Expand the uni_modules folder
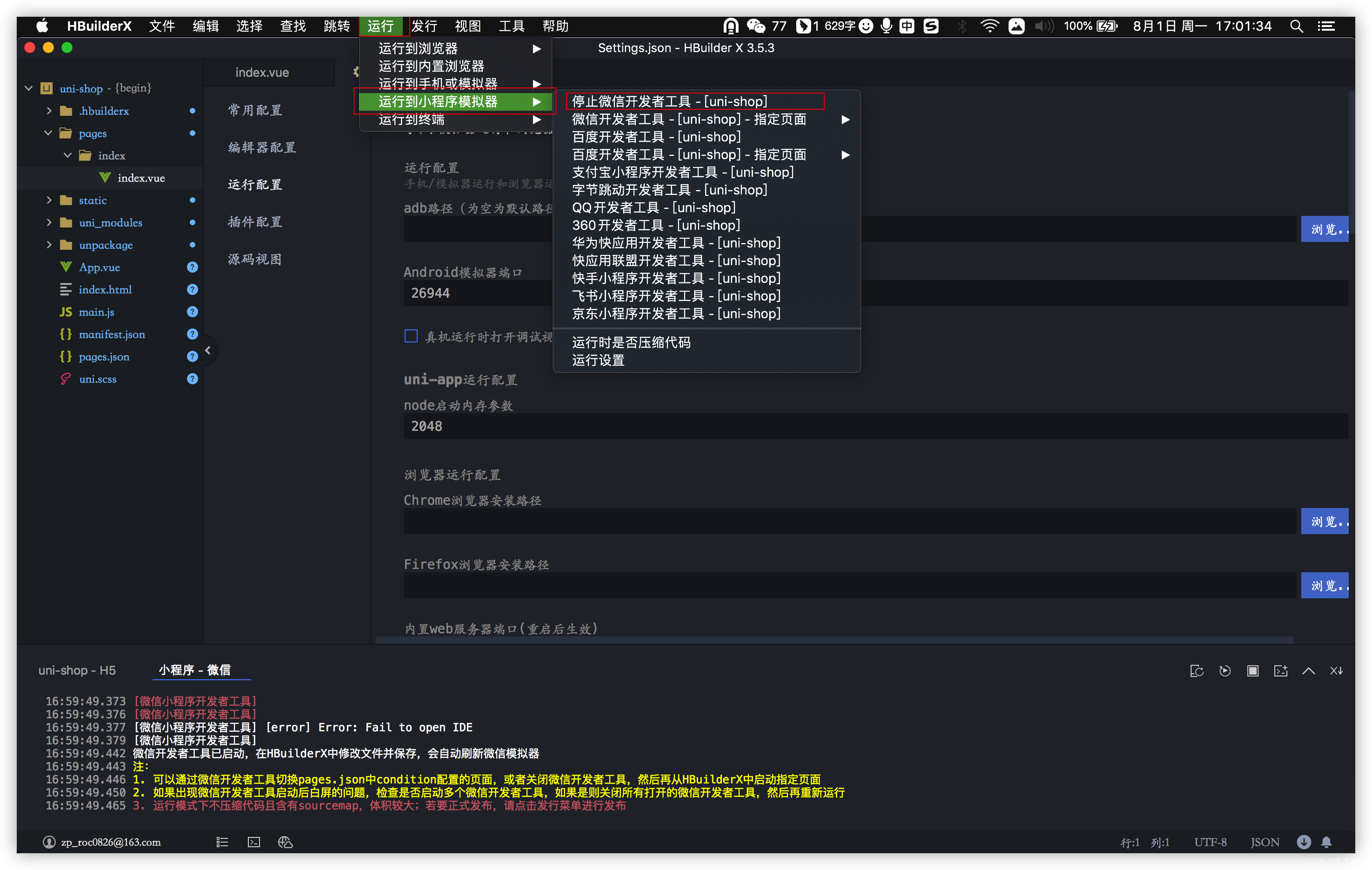Screen dimensions: 1372x870 pyautogui.click(x=49, y=222)
